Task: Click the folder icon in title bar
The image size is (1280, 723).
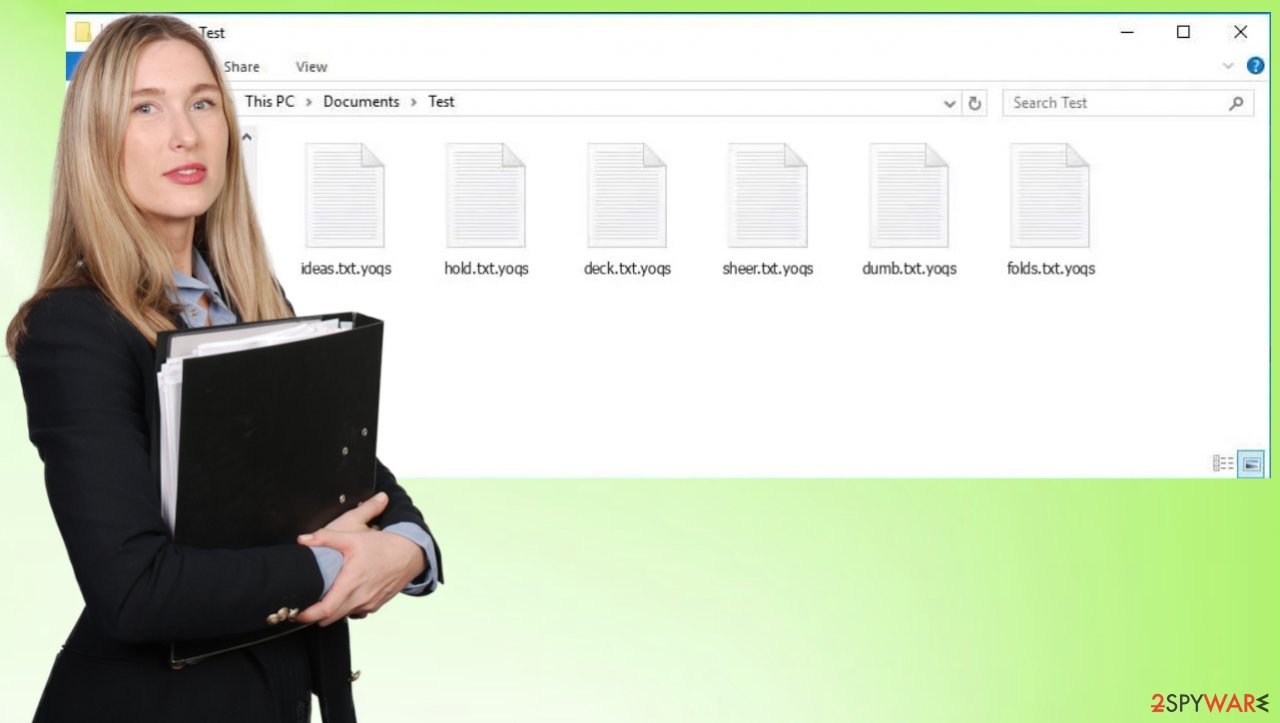Action: (x=82, y=32)
